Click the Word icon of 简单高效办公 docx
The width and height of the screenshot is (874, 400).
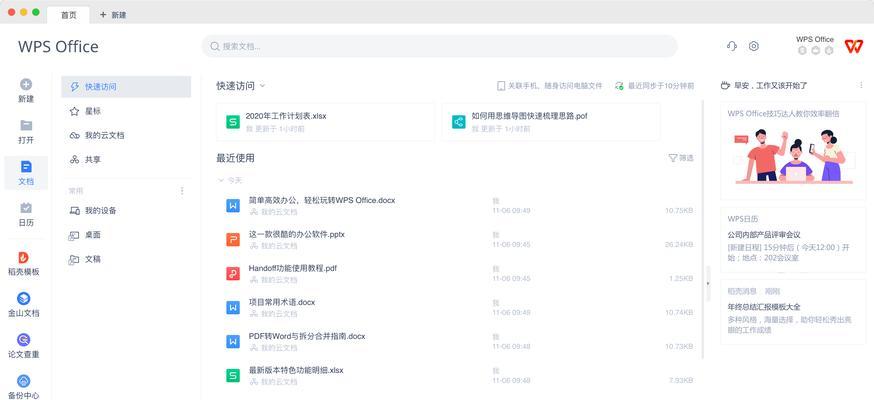[233, 206]
